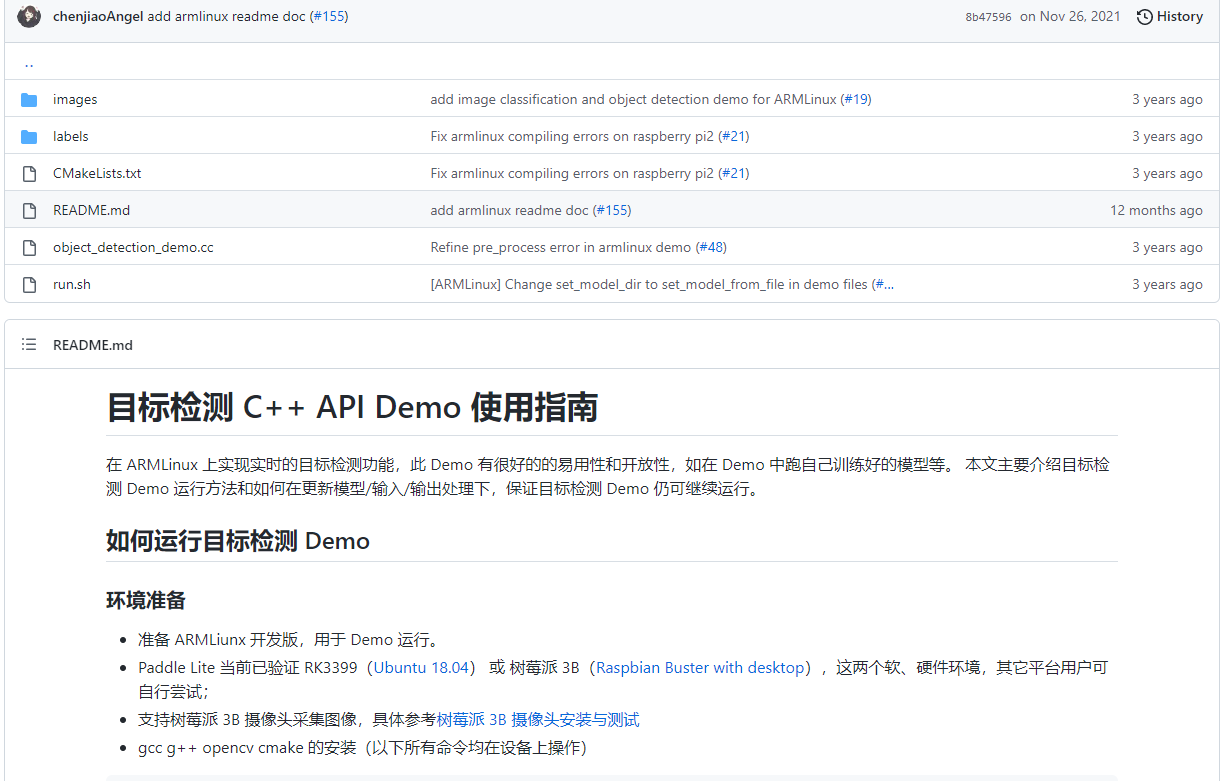
Task: Click the History clock icon
Action: tap(1144, 15)
